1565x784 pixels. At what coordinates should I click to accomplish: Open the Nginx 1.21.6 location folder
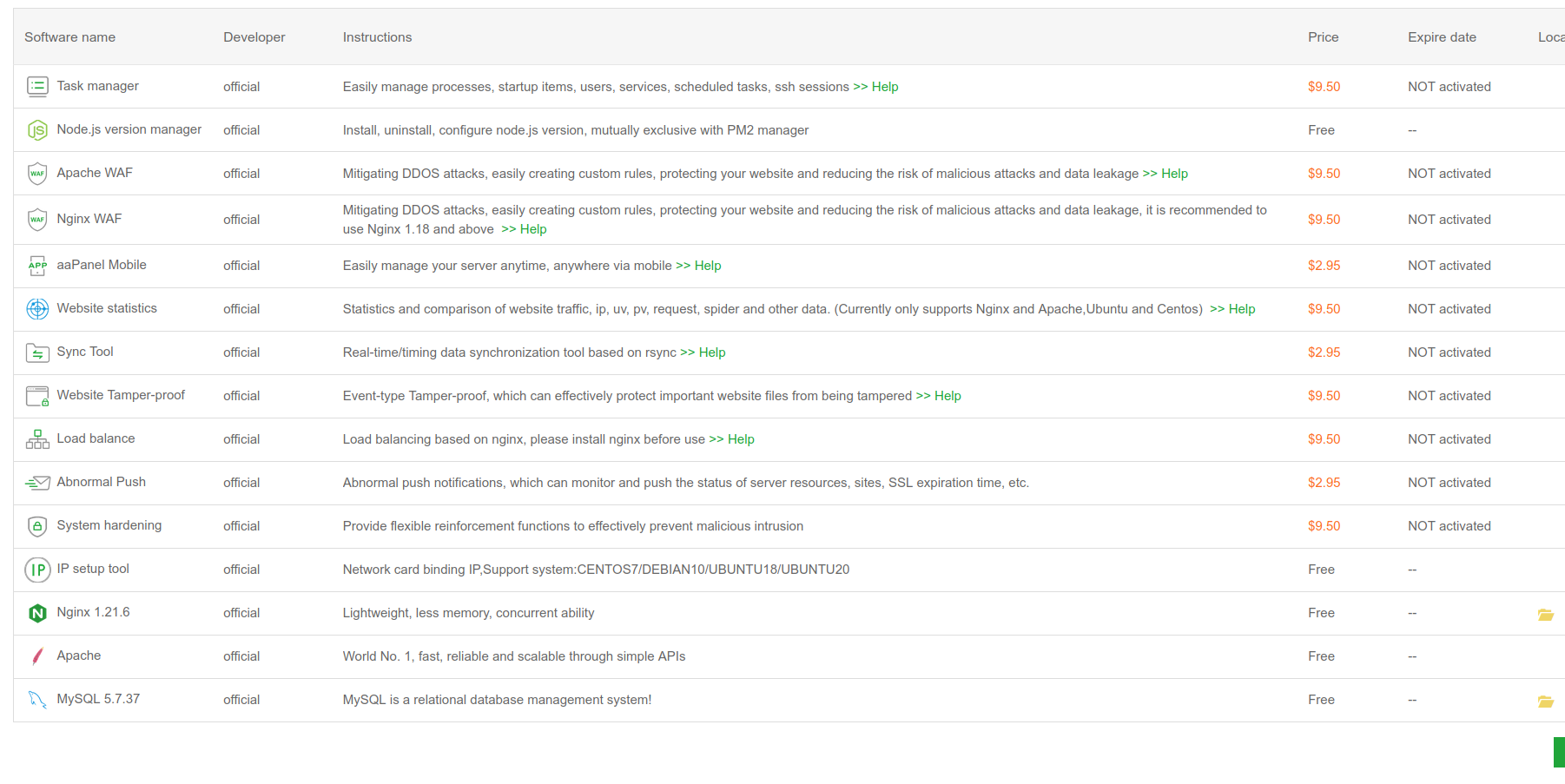point(1546,615)
